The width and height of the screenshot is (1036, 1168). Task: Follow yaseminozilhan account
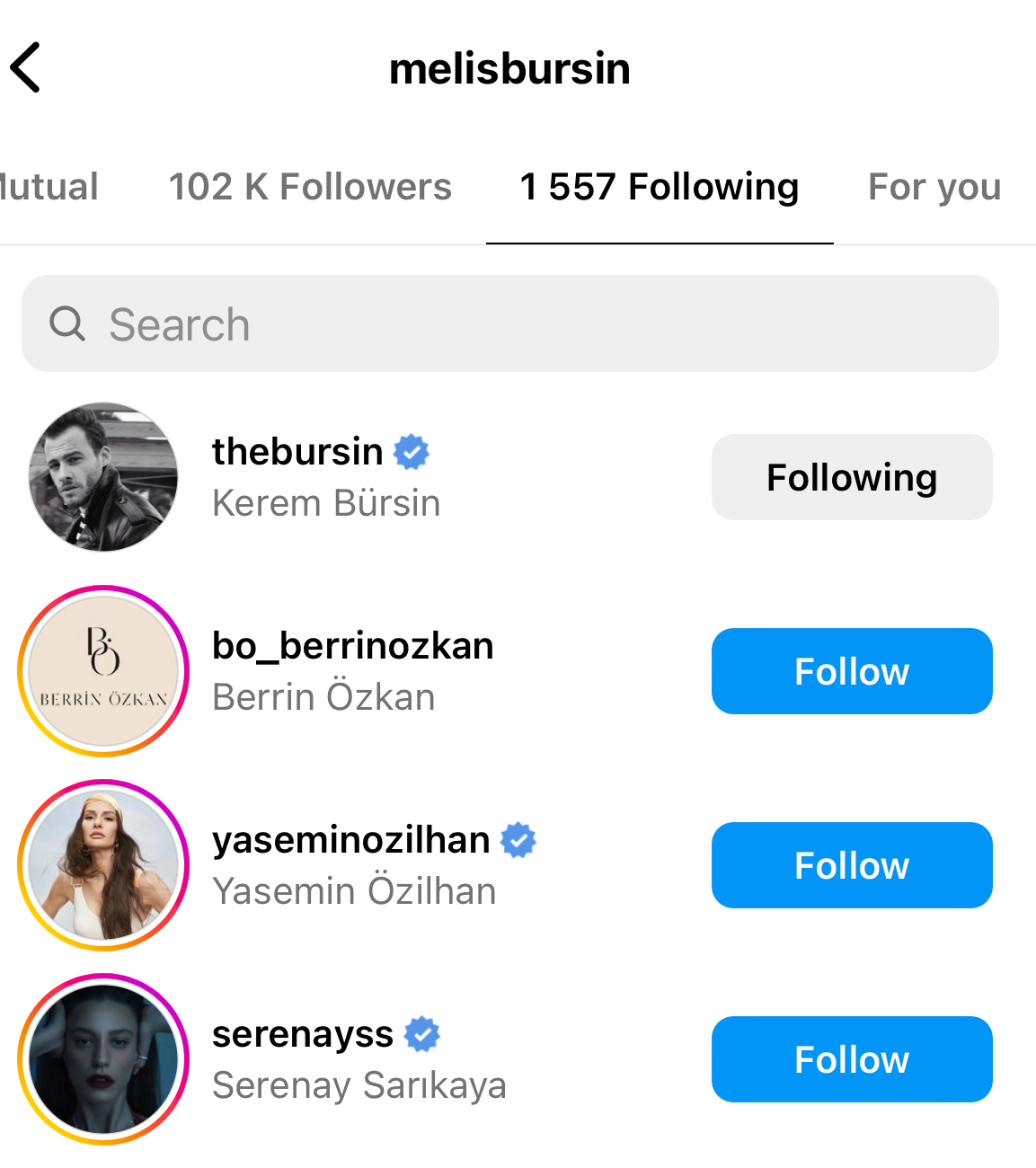tap(852, 865)
